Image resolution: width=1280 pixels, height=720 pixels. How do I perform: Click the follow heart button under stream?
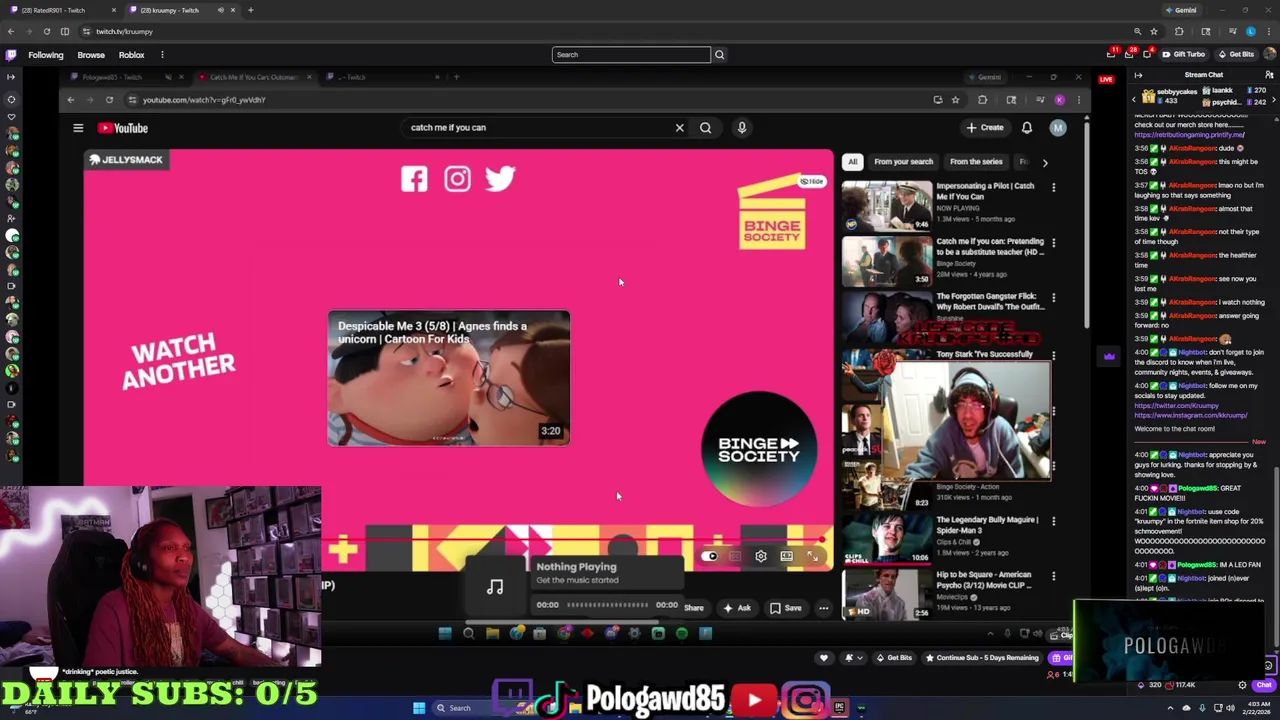click(824, 658)
